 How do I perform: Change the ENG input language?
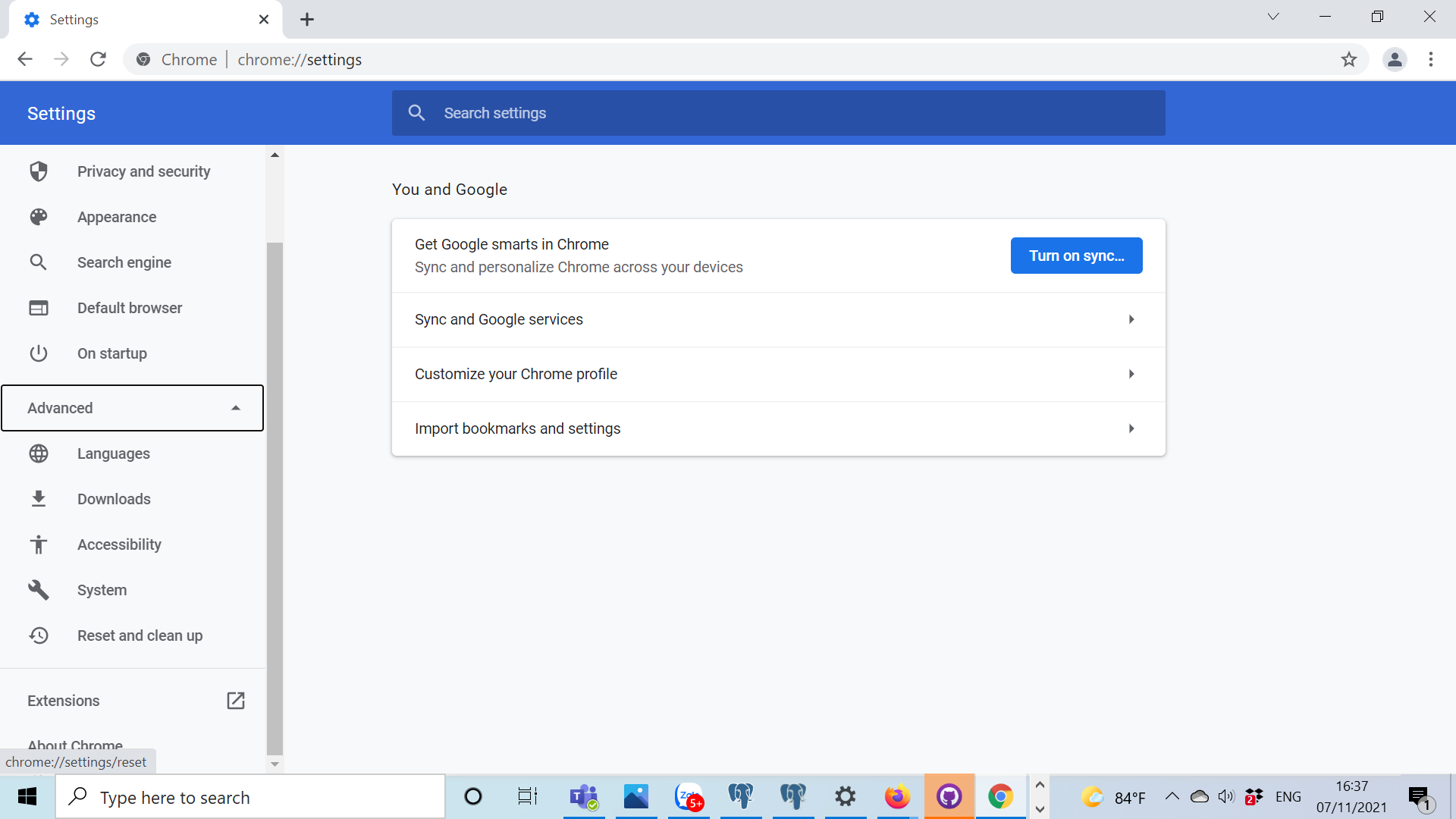click(x=1288, y=797)
